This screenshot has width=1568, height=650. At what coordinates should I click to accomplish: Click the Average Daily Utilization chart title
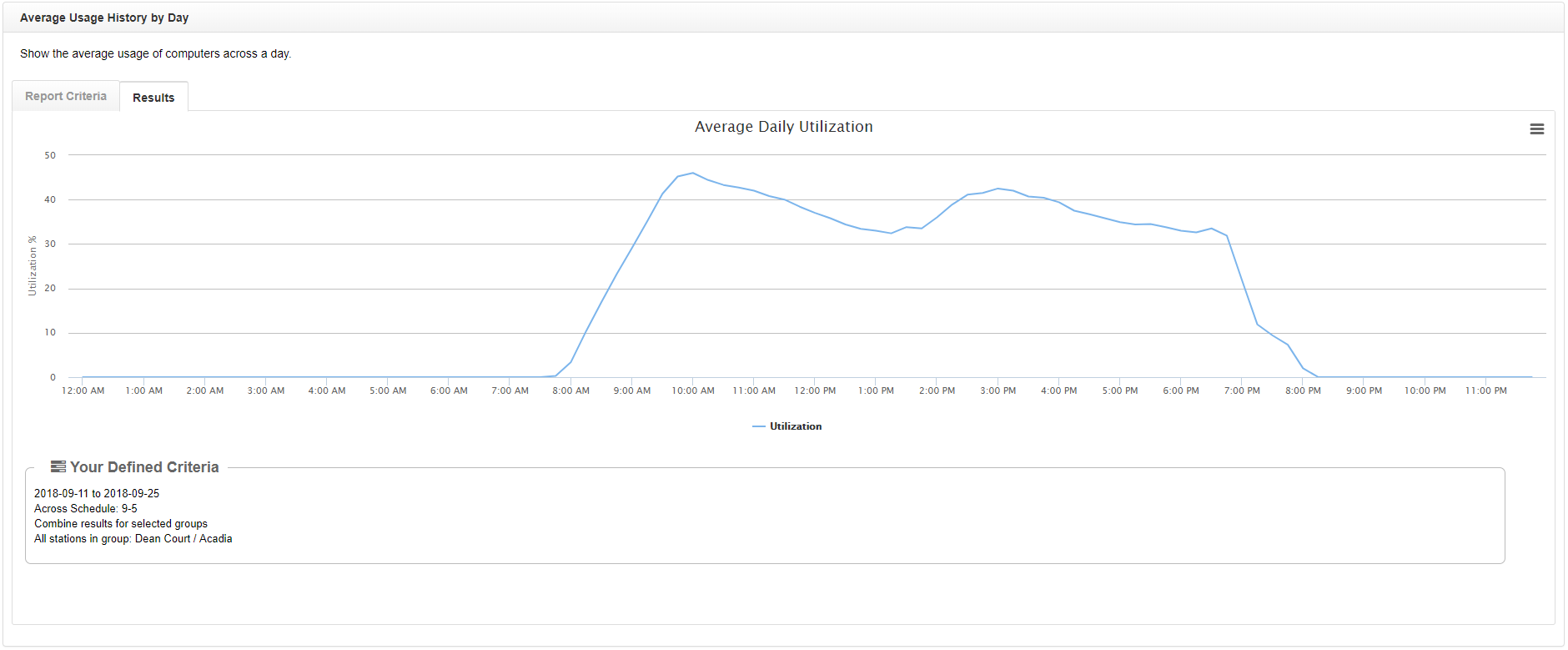pos(784,127)
